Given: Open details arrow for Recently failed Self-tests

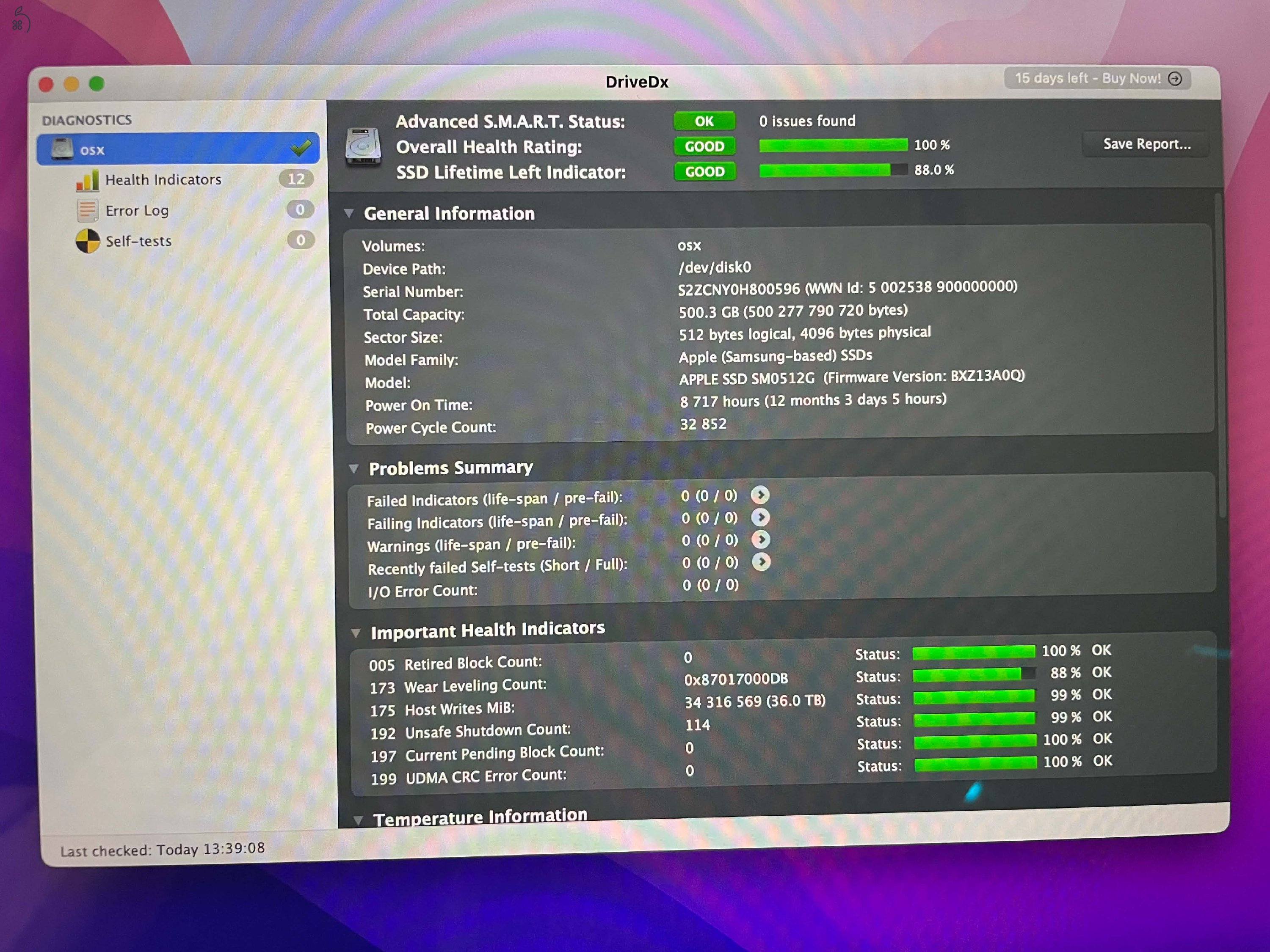Looking at the screenshot, I should [762, 562].
